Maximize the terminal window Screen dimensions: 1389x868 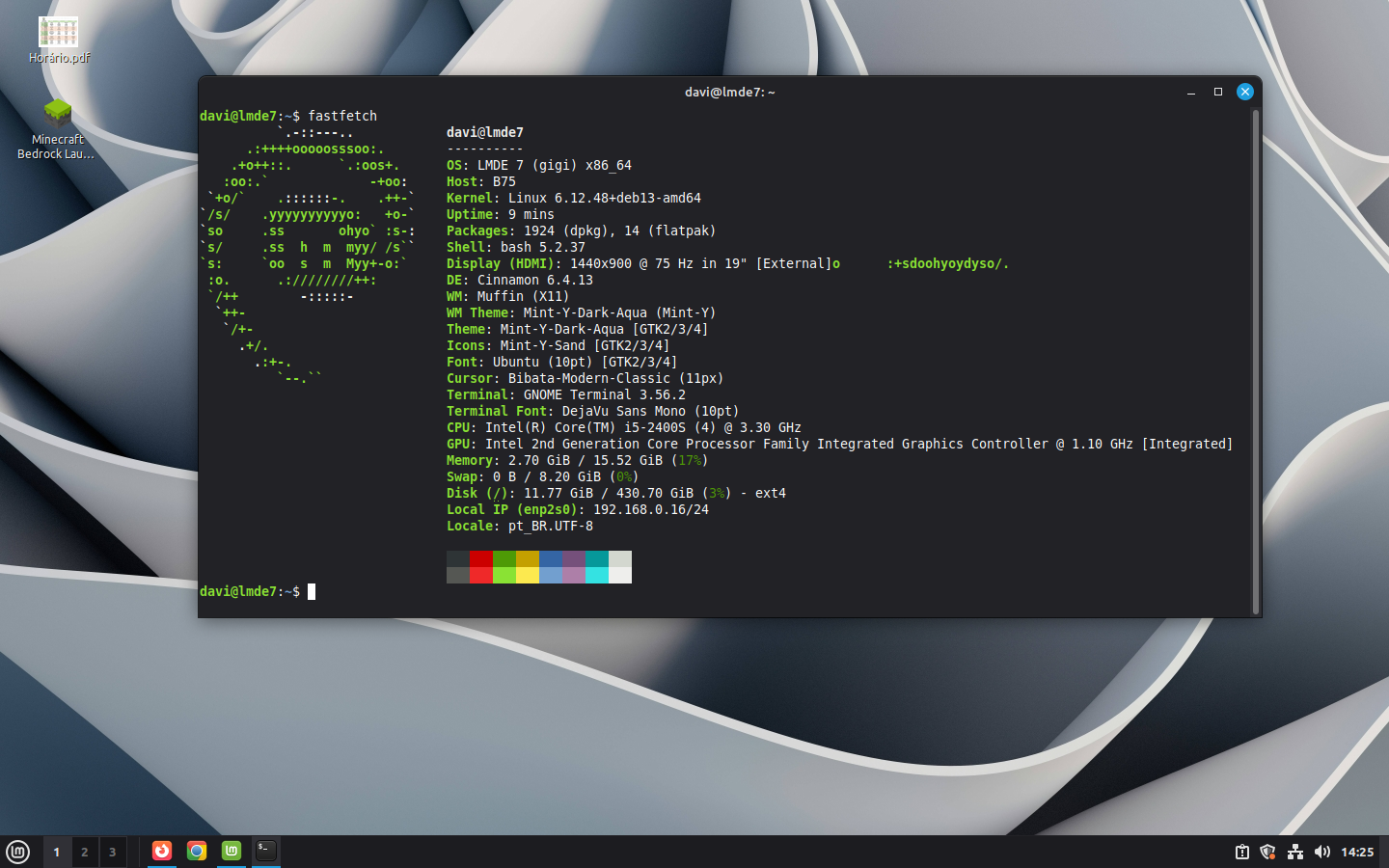click(x=1218, y=92)
